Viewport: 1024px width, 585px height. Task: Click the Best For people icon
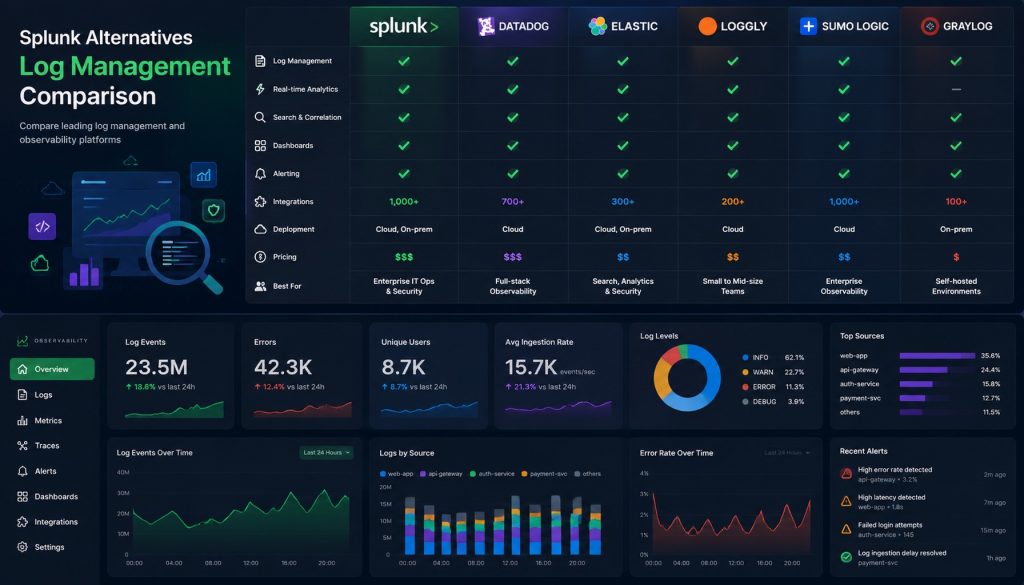(260, 286)
